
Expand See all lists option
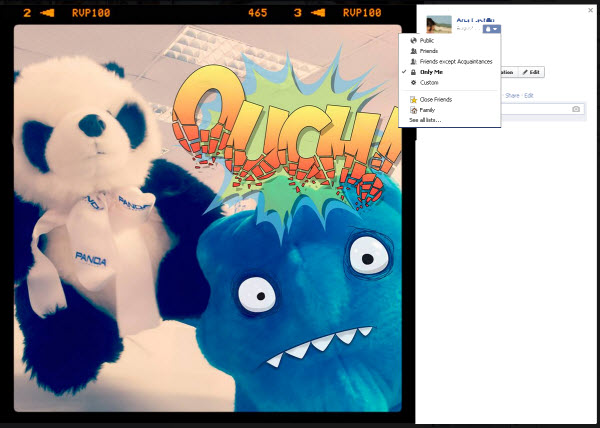[424, 120]
